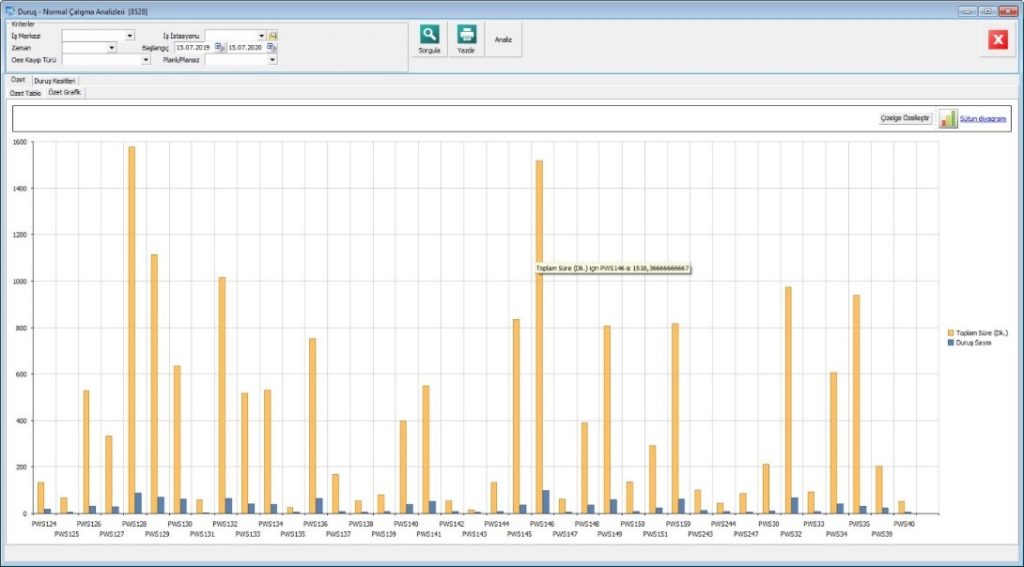Expand the İş İstasyonu dropdown arrow
Image resolution: width=1024 pixels, height=567 pixels.
pos(261,35)
